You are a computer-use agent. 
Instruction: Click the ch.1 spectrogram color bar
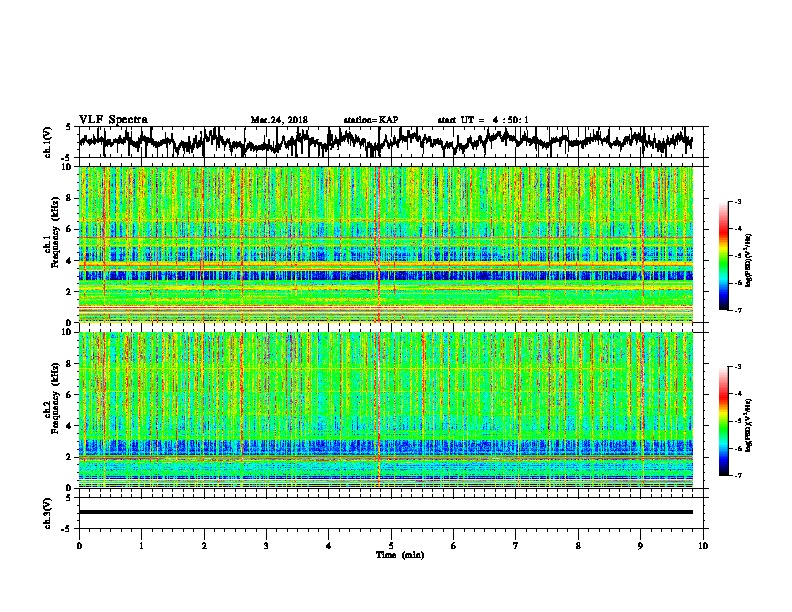(723, 256)
